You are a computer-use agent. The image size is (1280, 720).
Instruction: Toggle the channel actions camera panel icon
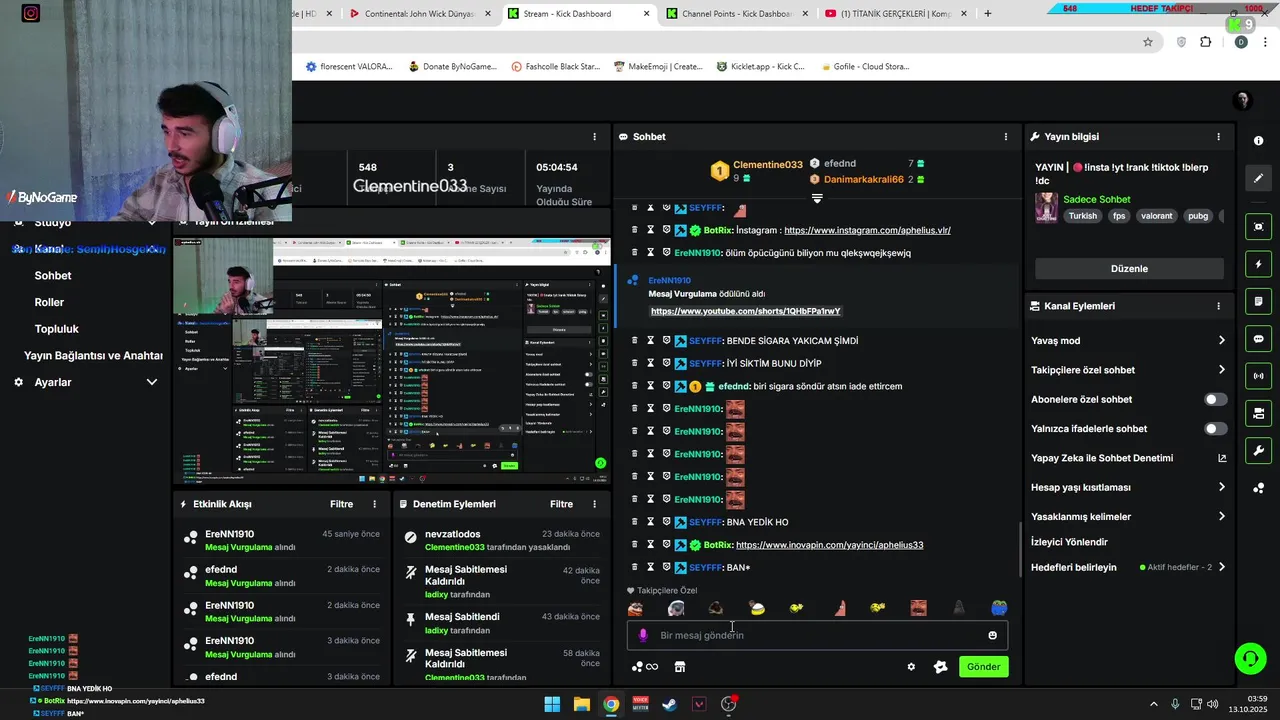point(1259,413)
